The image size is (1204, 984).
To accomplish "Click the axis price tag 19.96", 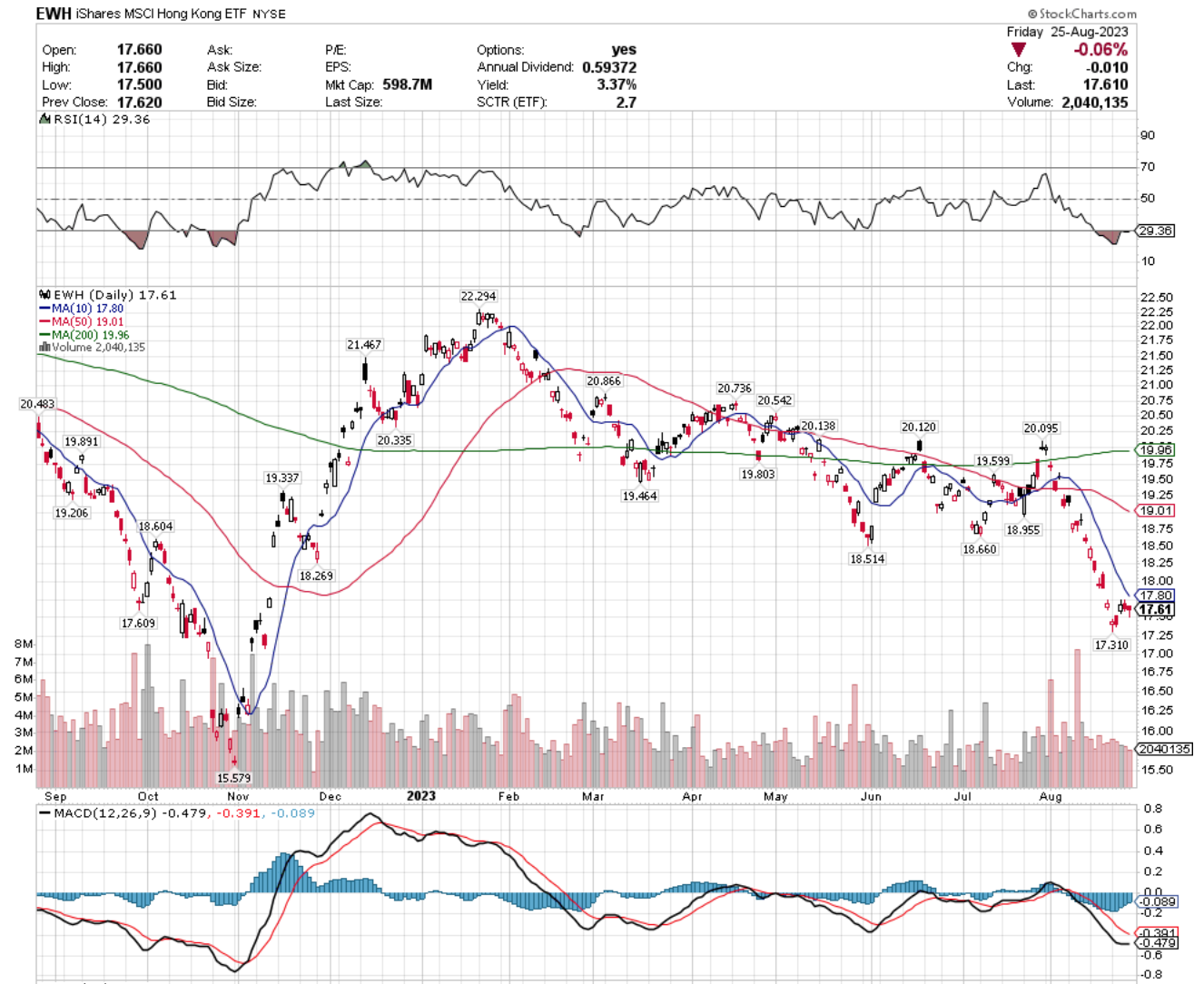I will 1156,449.
